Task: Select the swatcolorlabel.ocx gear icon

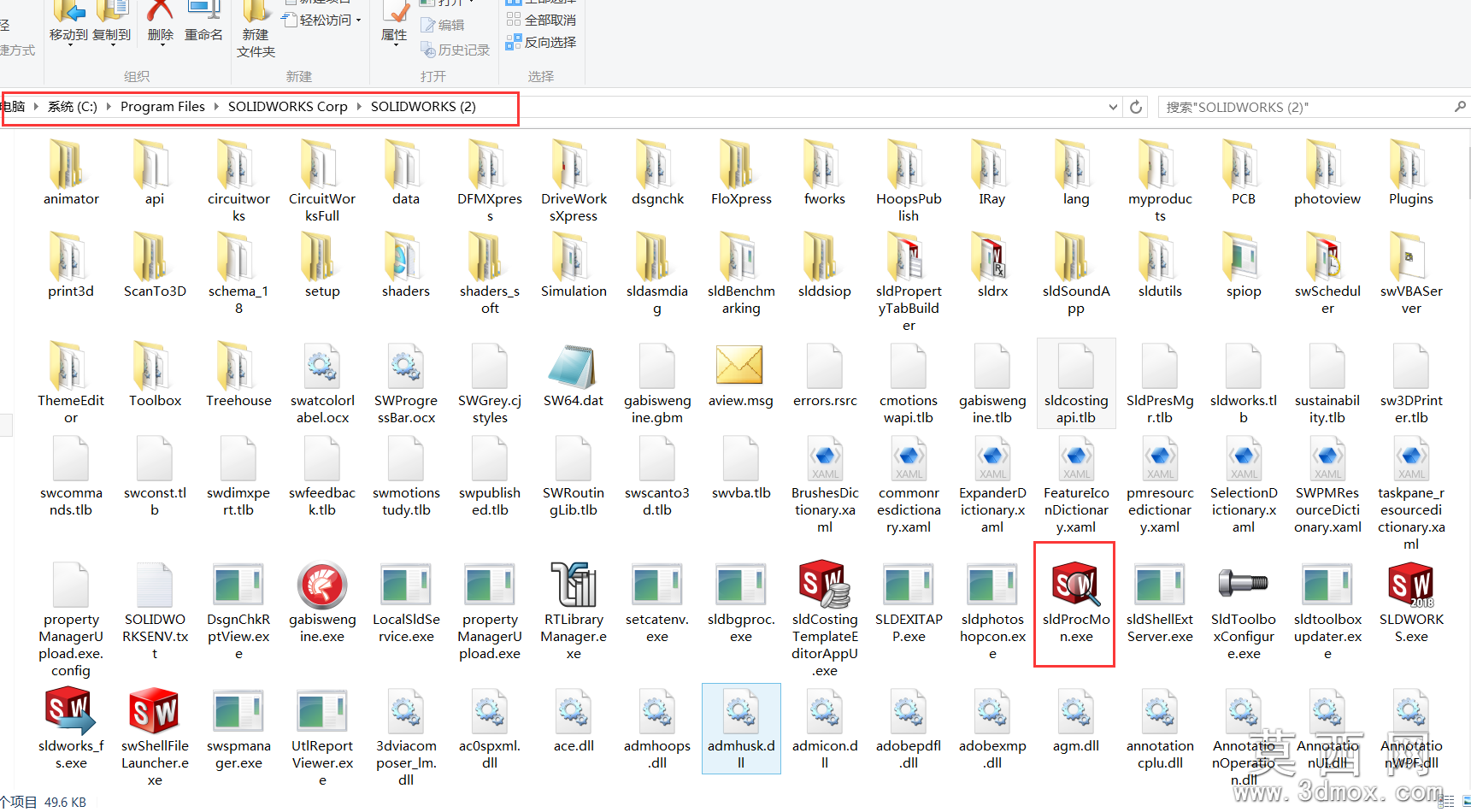Action: 322,367
